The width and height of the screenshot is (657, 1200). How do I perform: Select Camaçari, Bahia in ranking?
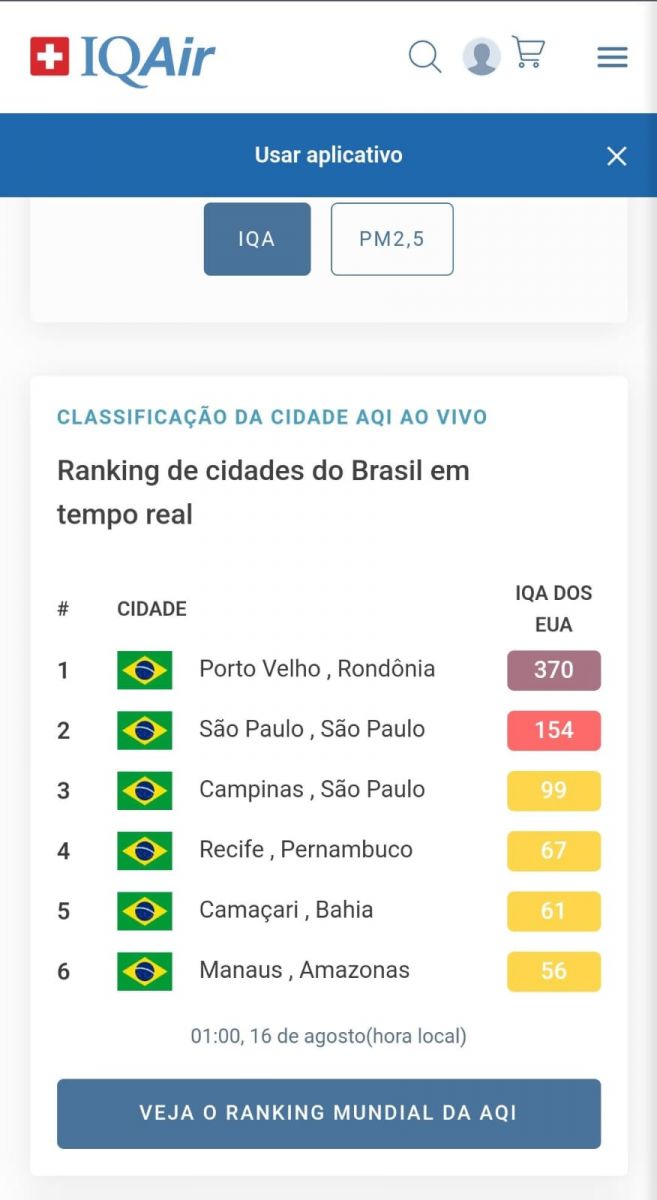(286, 910)
